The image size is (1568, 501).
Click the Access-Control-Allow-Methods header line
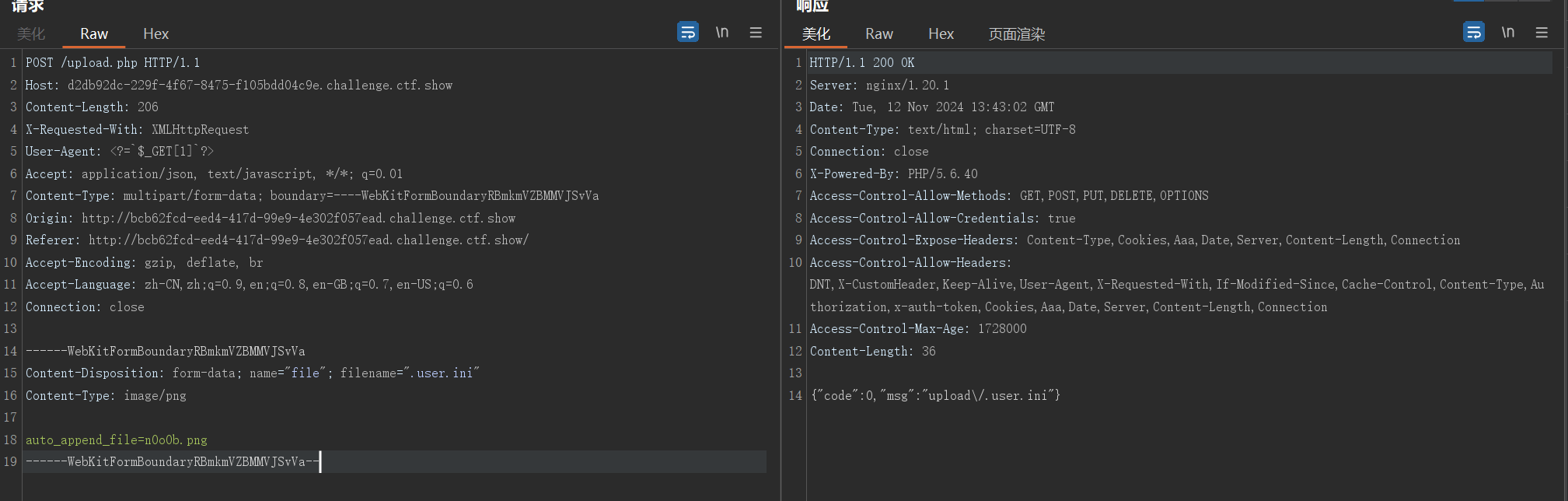click(x=1009, y=195)
